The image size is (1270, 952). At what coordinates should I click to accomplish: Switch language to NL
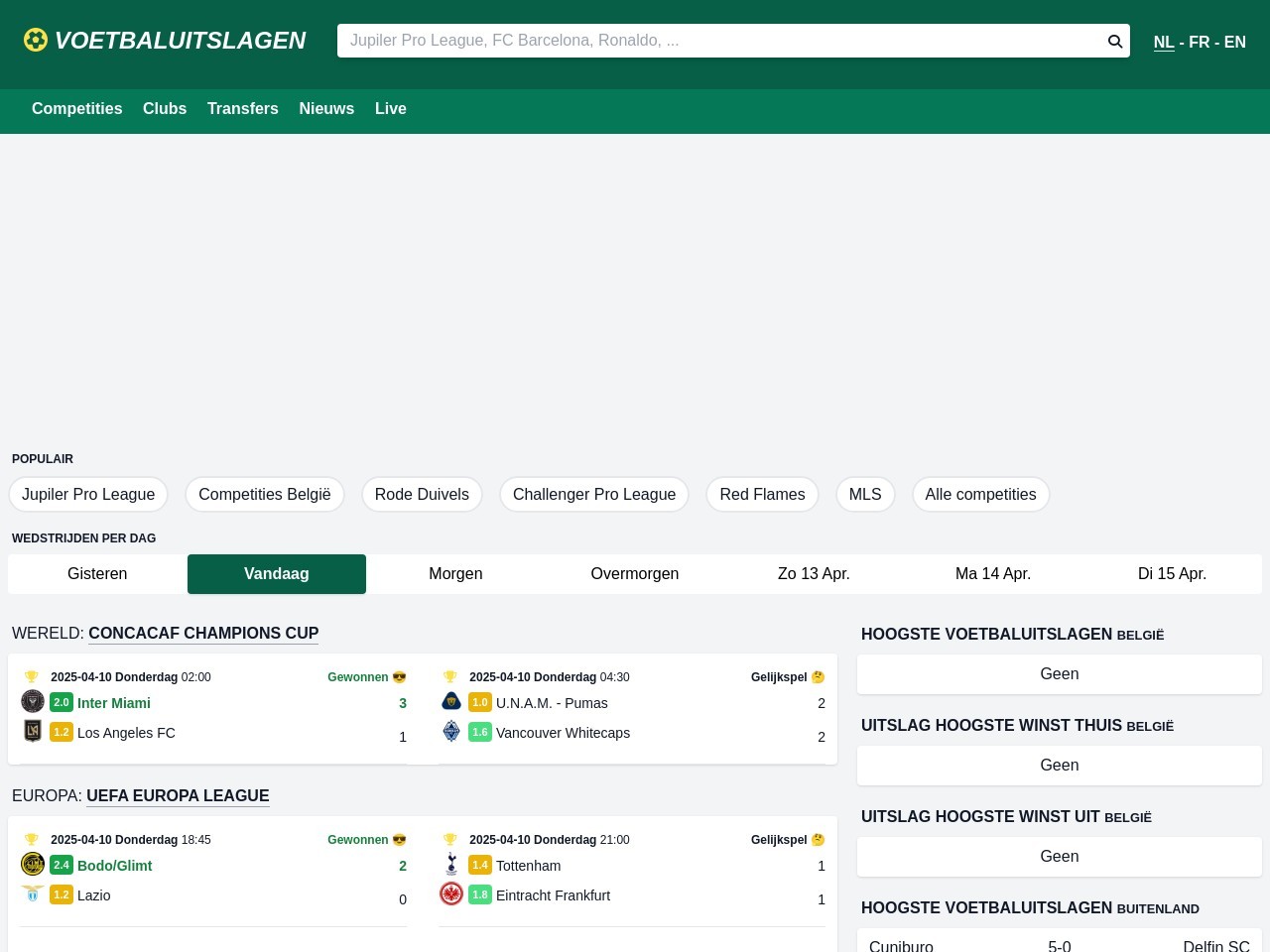[1164, 43]
